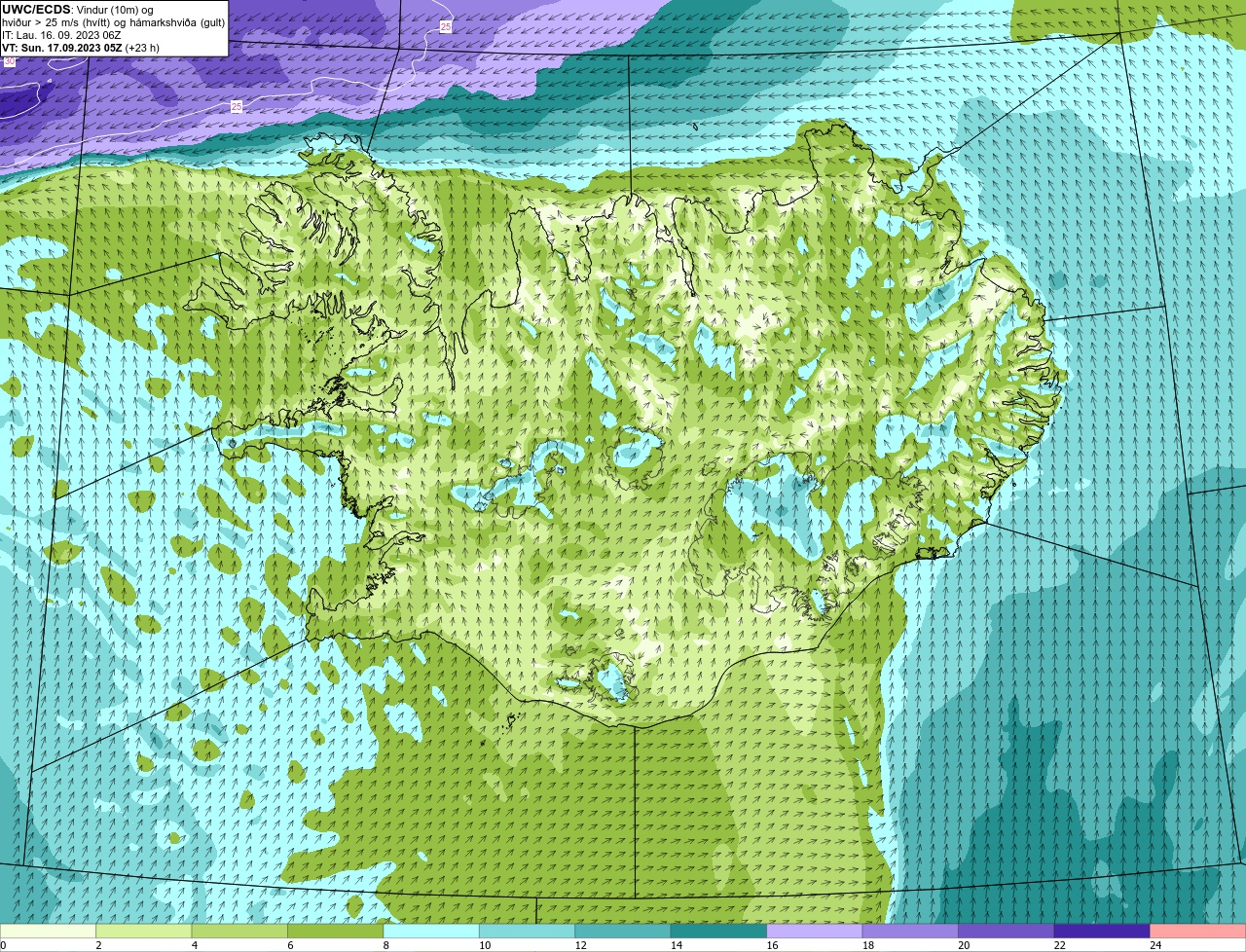Click the legend scale value "2"
1246x952 pixels.
tap(98, 945)
